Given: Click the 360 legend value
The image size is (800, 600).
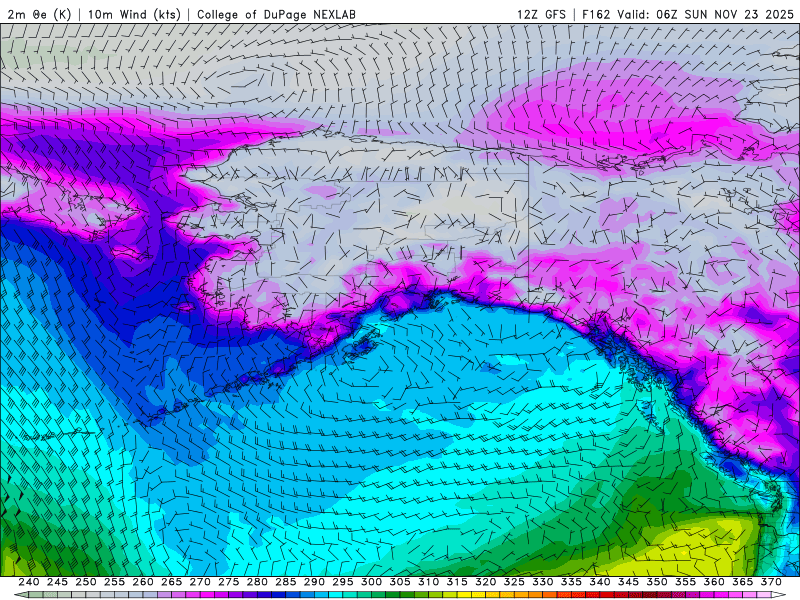Looking at the screenshot, I should (714, 582).
